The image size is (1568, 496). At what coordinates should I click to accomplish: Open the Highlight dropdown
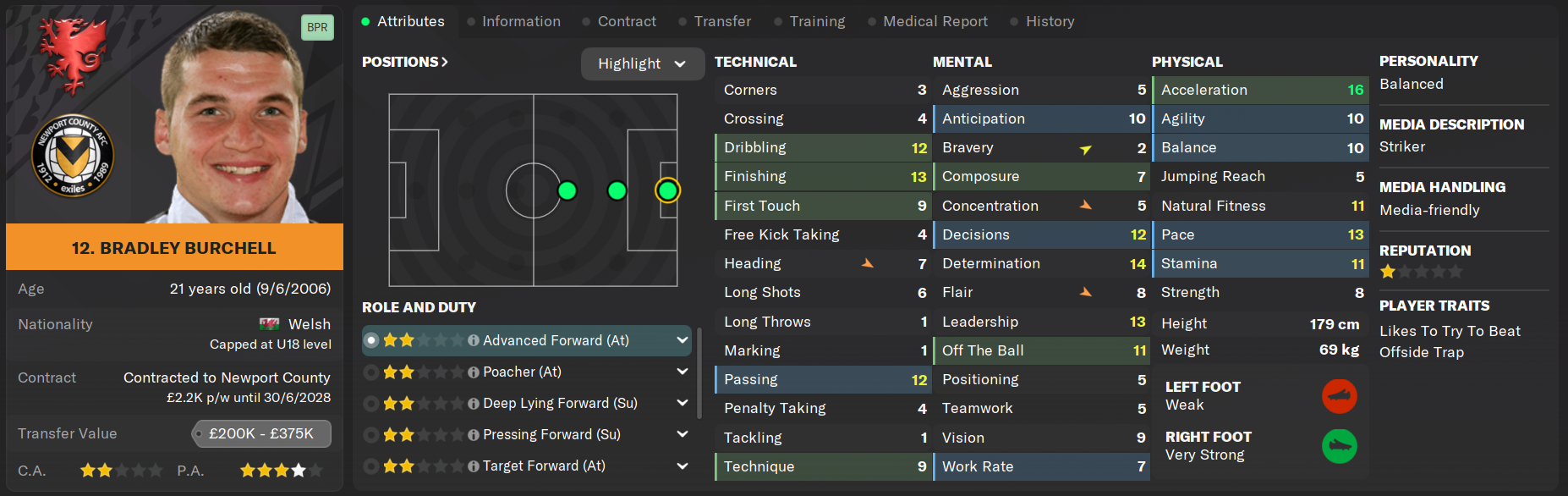tap(642, 63)
